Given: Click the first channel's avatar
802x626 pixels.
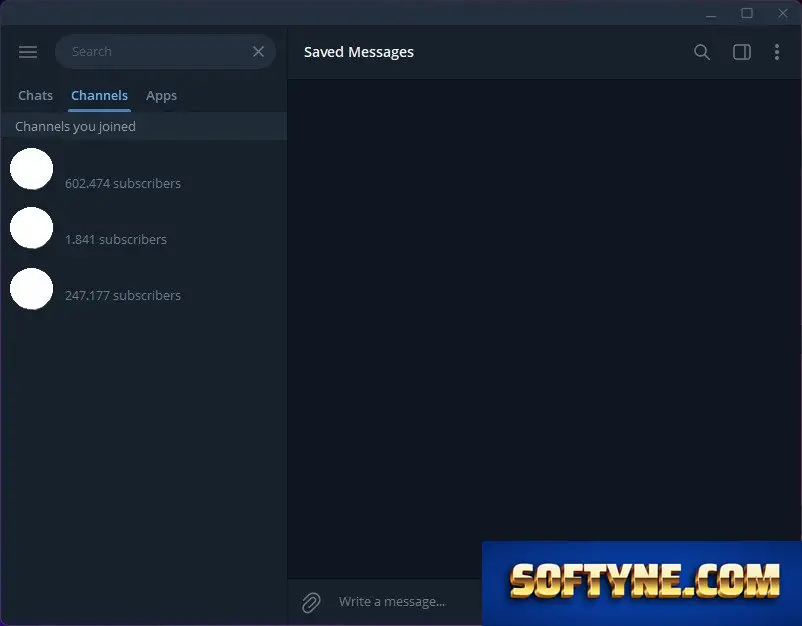Looking at the screenshot, I should coord(32,169).
